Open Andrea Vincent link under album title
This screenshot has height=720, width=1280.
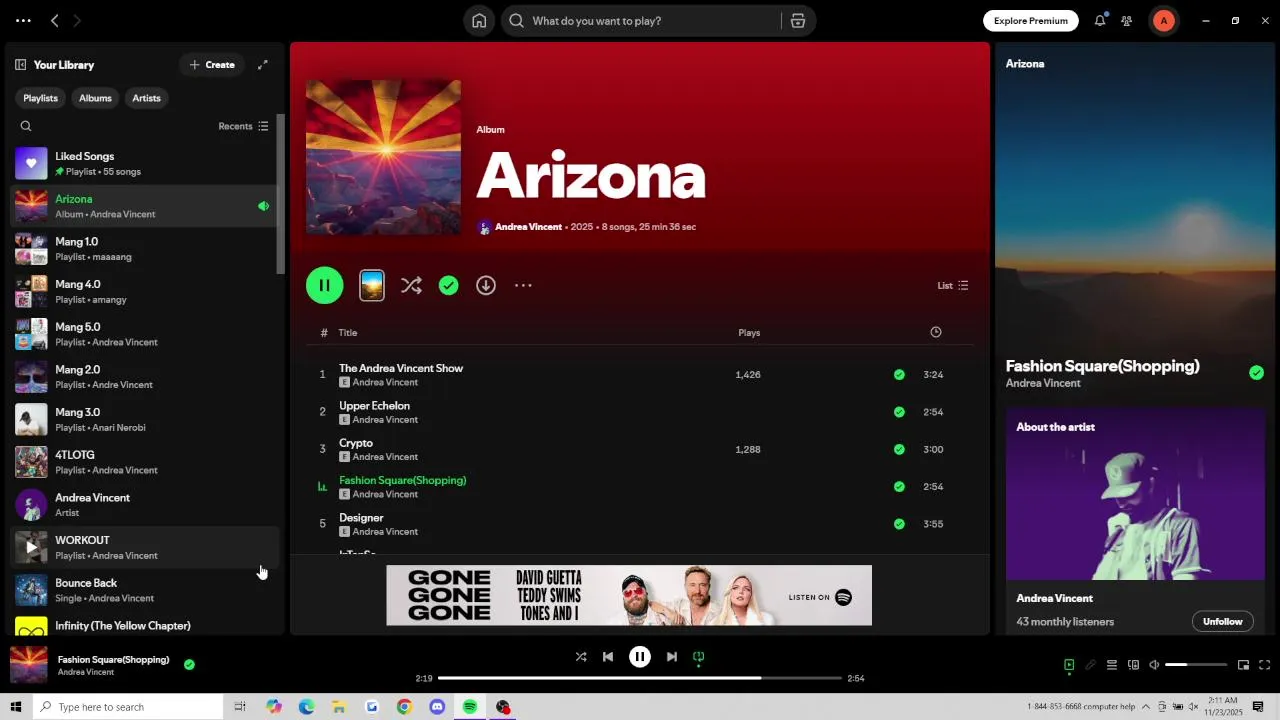[528, 227]
